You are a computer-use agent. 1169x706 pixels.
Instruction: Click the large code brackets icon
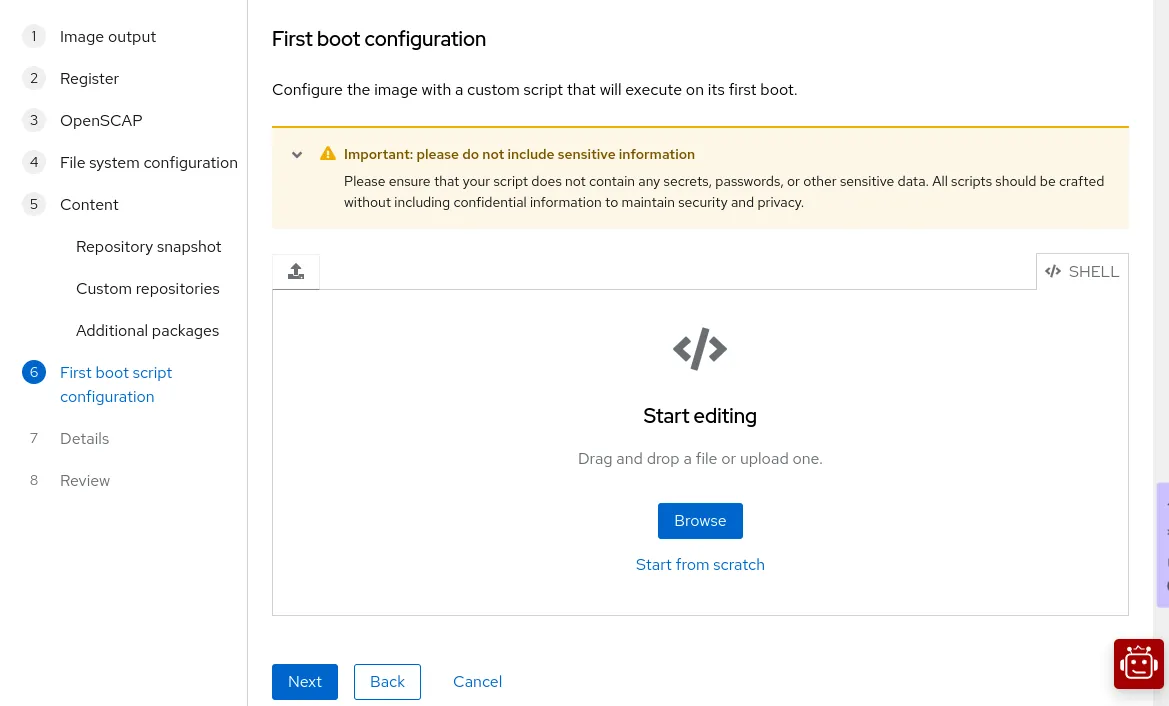(x=700, y=349)
